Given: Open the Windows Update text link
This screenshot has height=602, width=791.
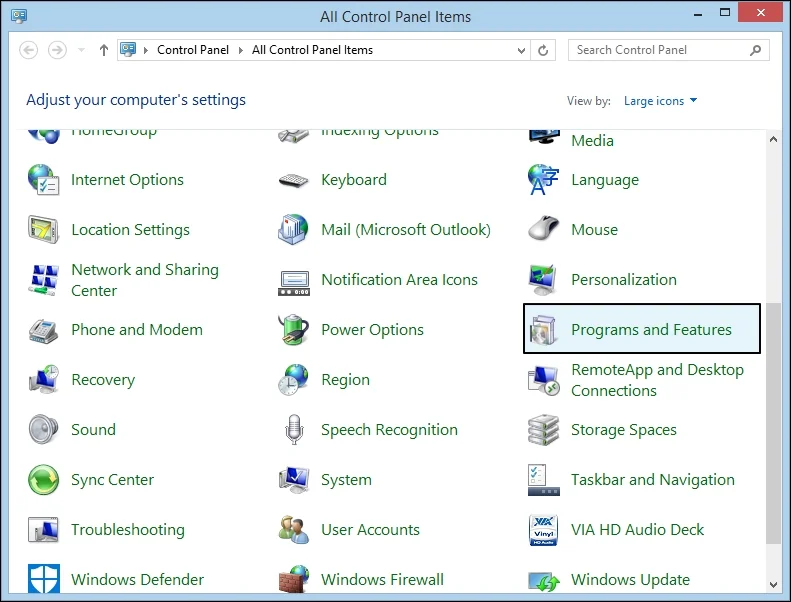Looking at the screenshot, I should 630,579.
